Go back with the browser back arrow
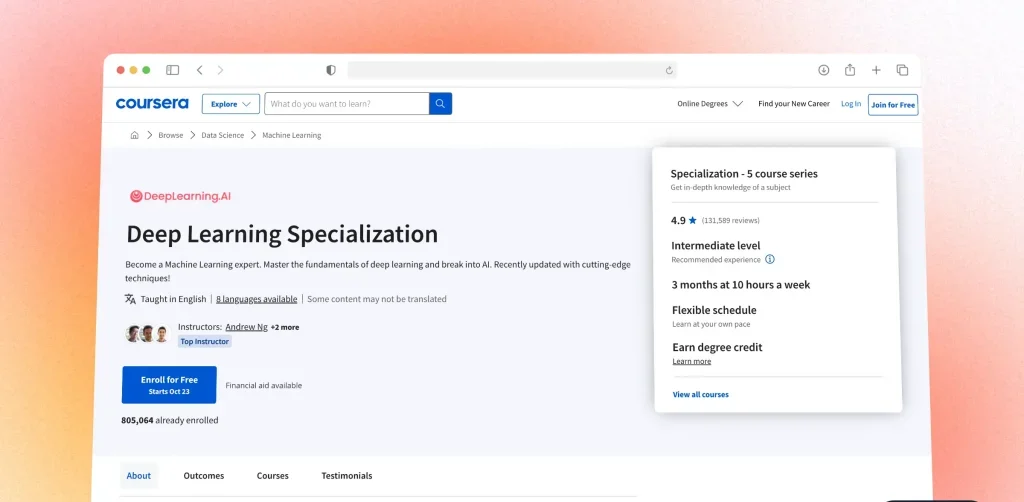This screenshot has width=1024, height=502. [200, 70]
